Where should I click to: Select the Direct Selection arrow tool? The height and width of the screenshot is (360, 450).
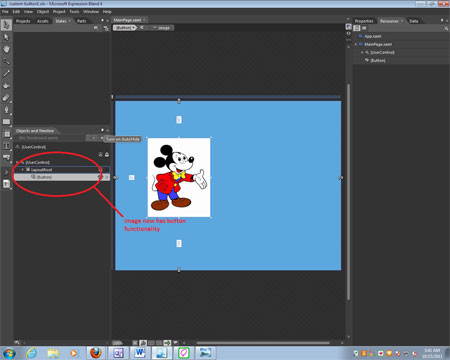[x=6, y=37]
